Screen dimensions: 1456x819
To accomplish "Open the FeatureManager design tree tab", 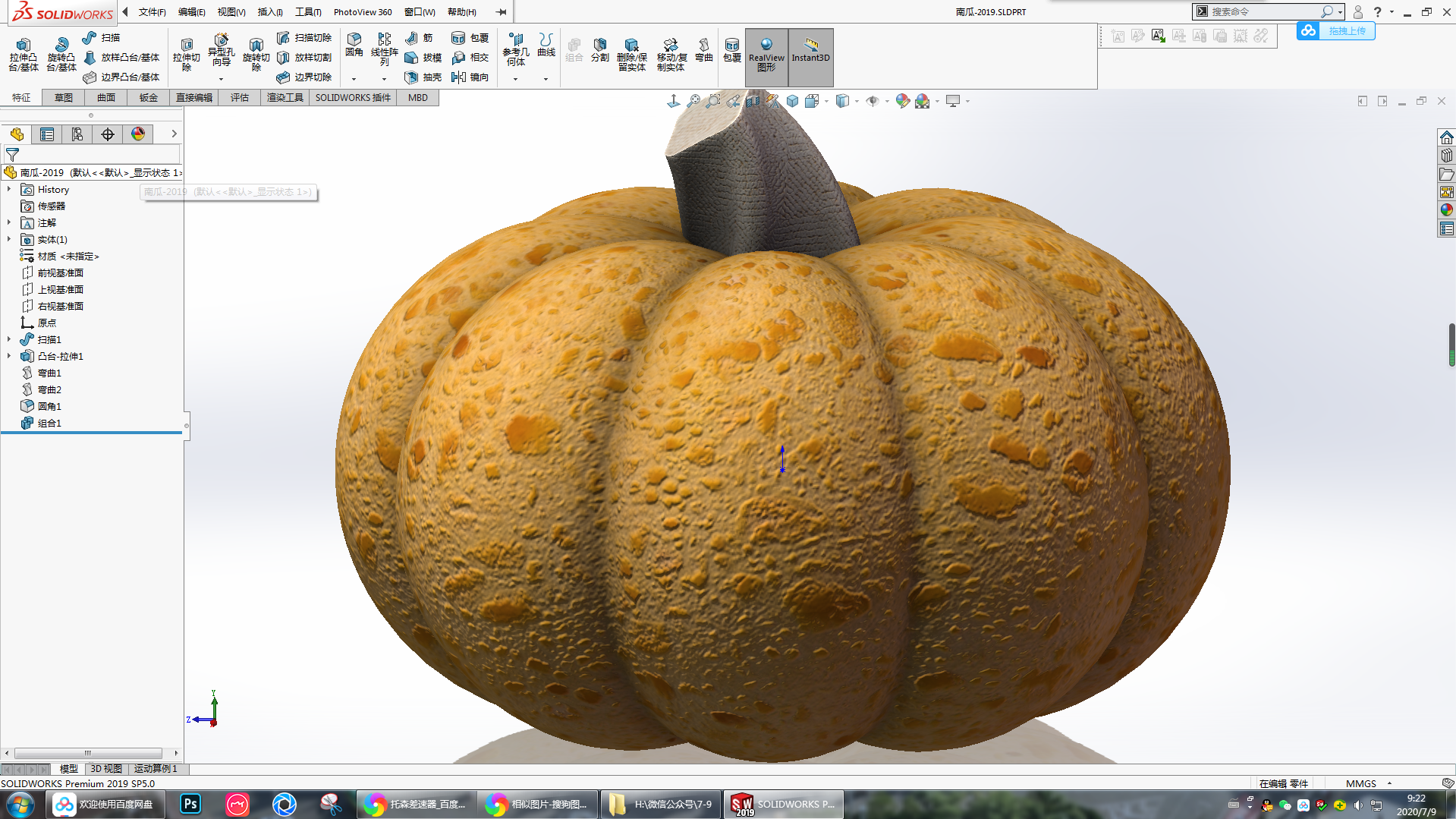I will (x=17, y=134).
